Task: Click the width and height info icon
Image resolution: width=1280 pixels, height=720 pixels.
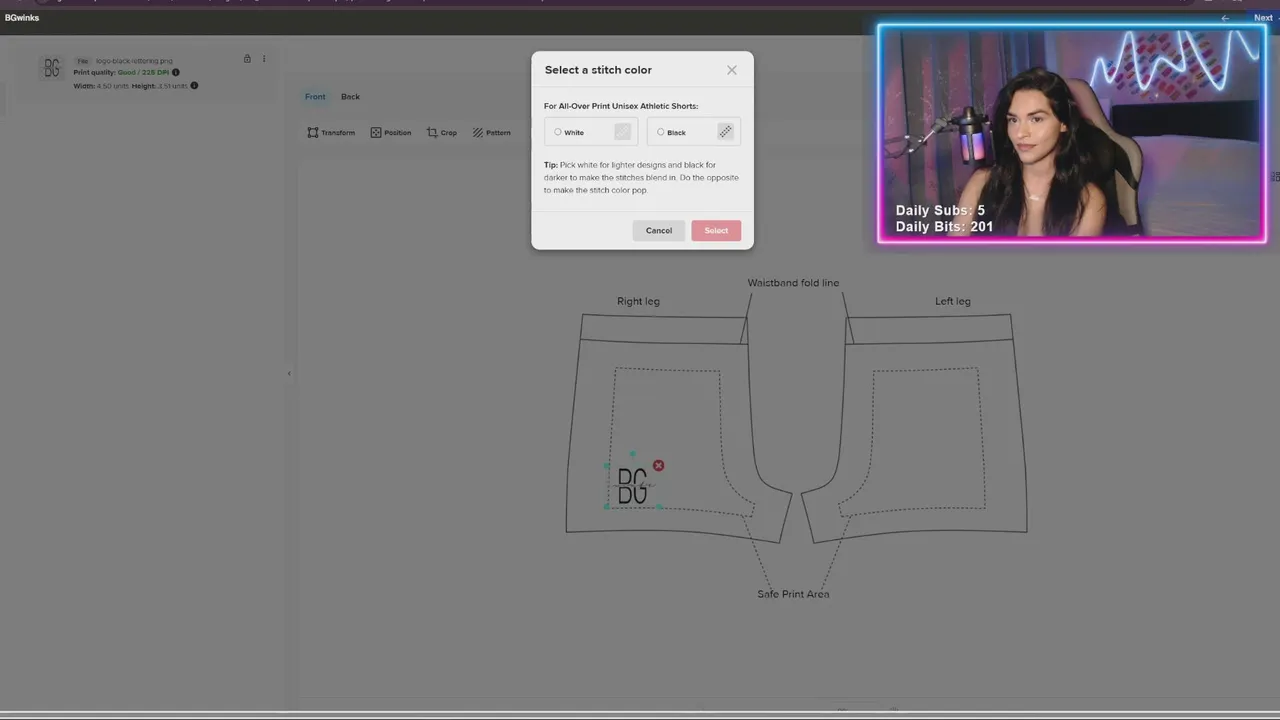Action: 194,85
